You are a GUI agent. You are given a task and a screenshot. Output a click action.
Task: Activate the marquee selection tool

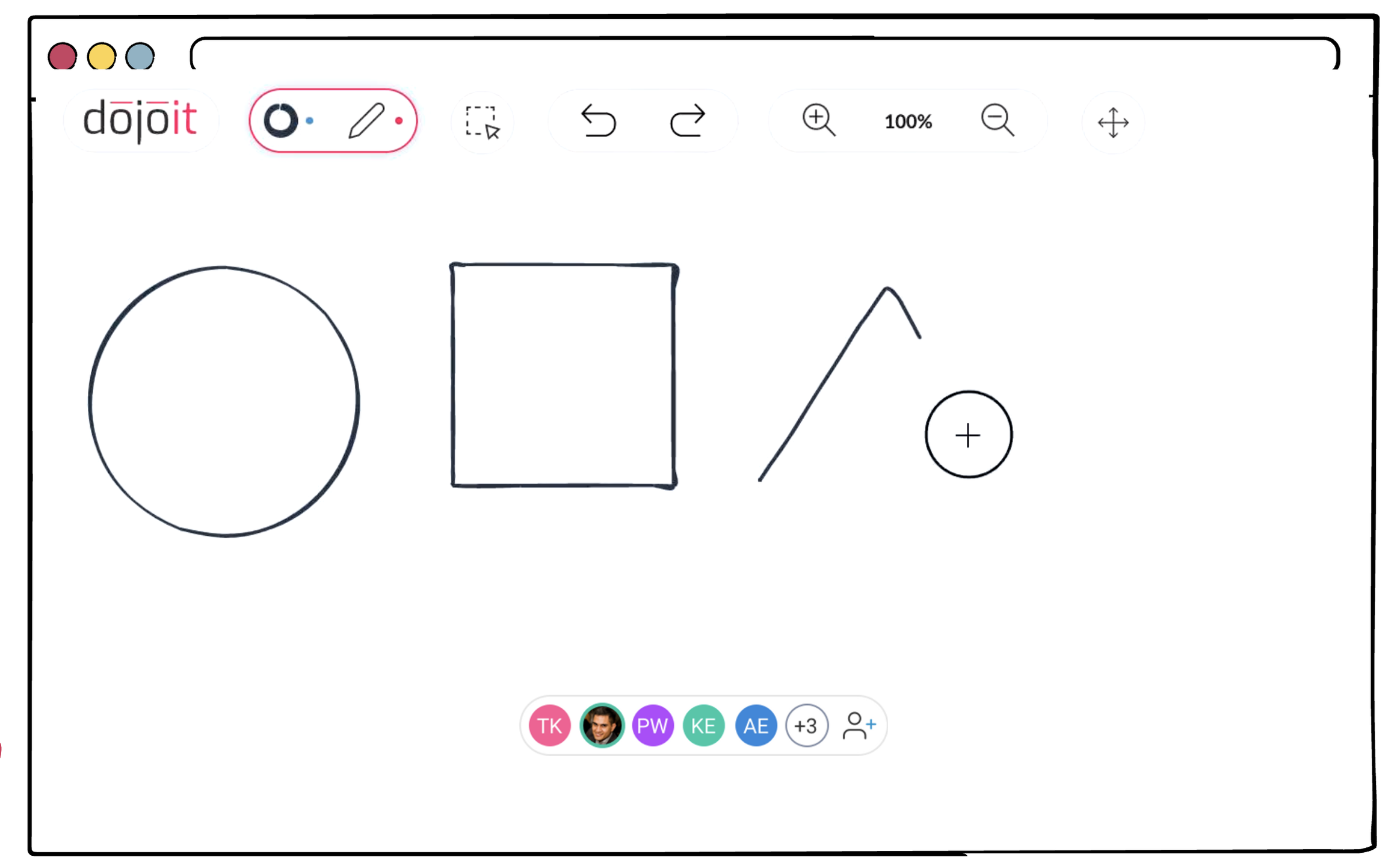click(x=483, y=123)
